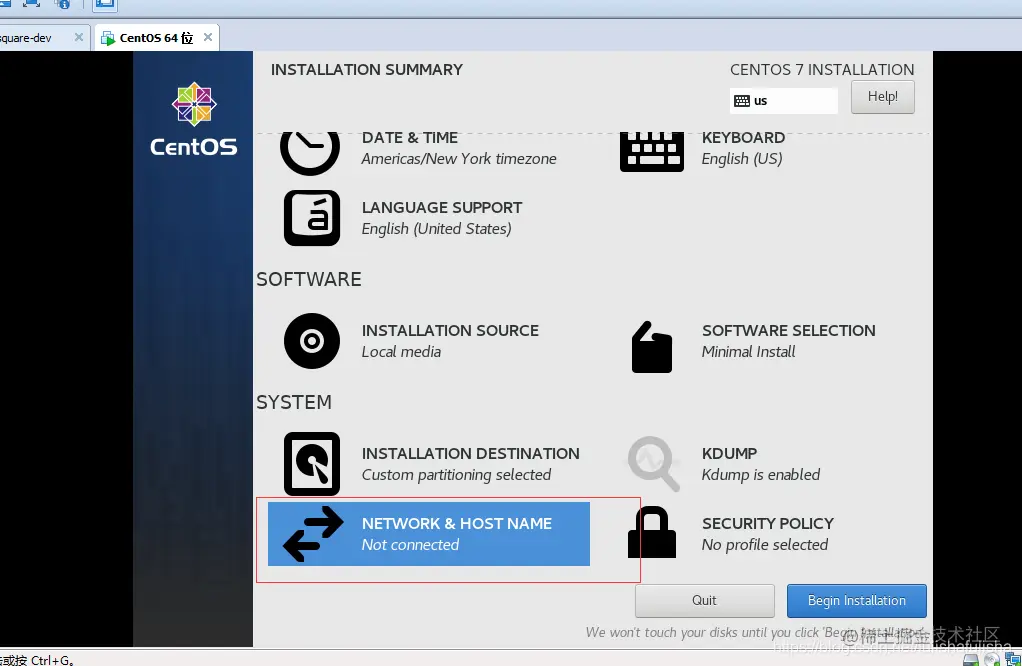
Task: Open KDUMP label
Action: (729, 454)
